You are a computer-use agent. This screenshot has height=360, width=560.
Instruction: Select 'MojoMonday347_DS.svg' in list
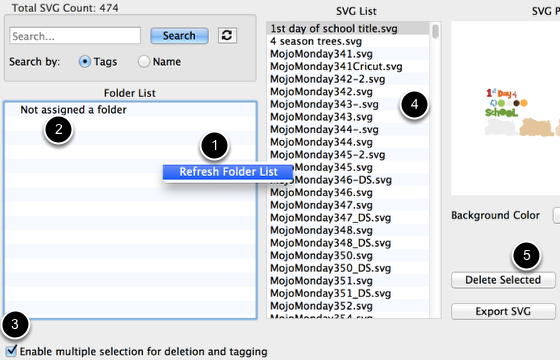click(x=348, y=218)
